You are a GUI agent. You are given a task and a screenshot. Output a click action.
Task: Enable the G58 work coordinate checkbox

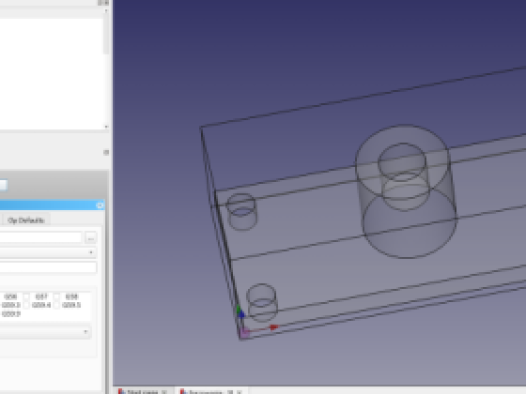point(57,296)
